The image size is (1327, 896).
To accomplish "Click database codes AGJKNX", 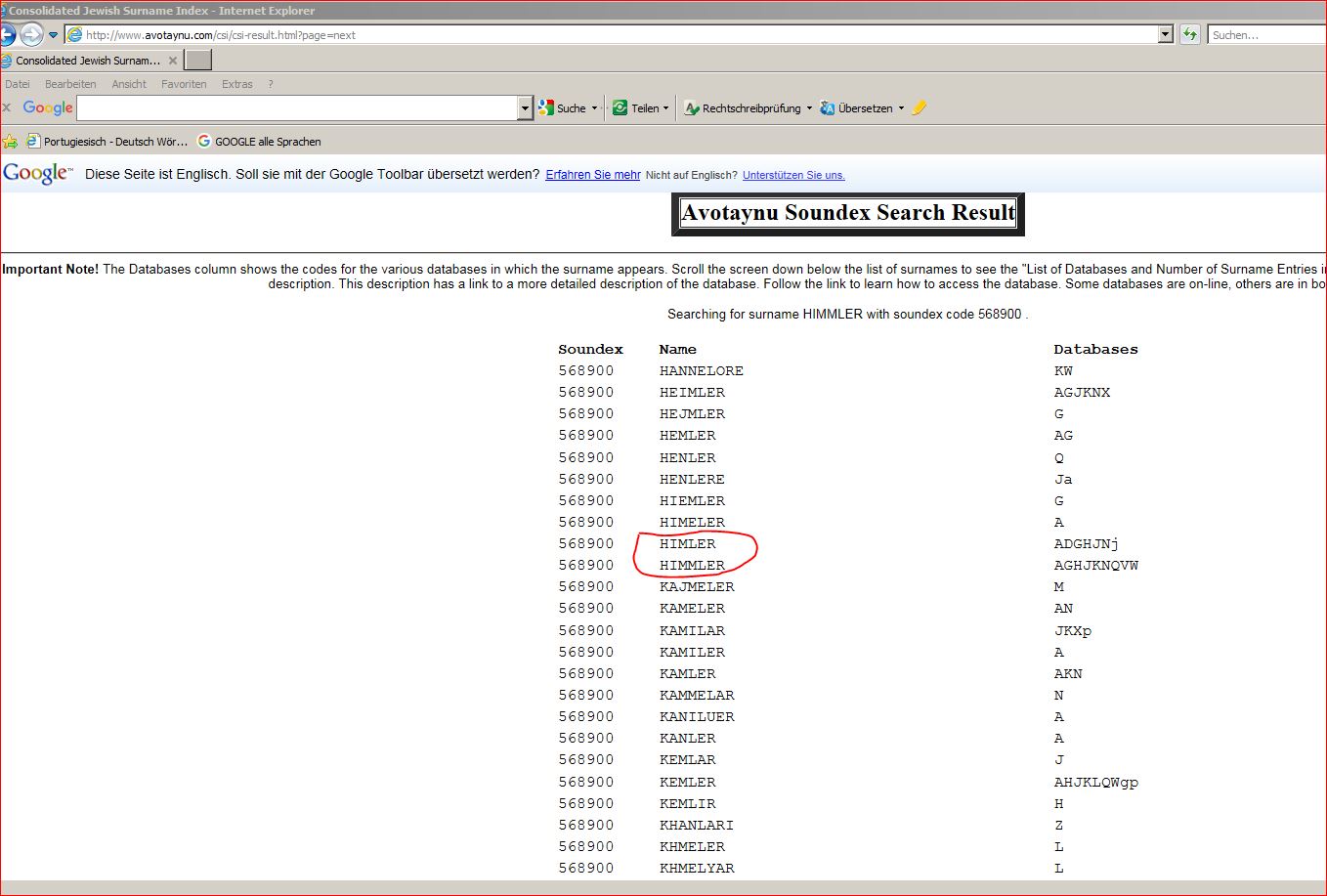I will (x=1082, y=393).
